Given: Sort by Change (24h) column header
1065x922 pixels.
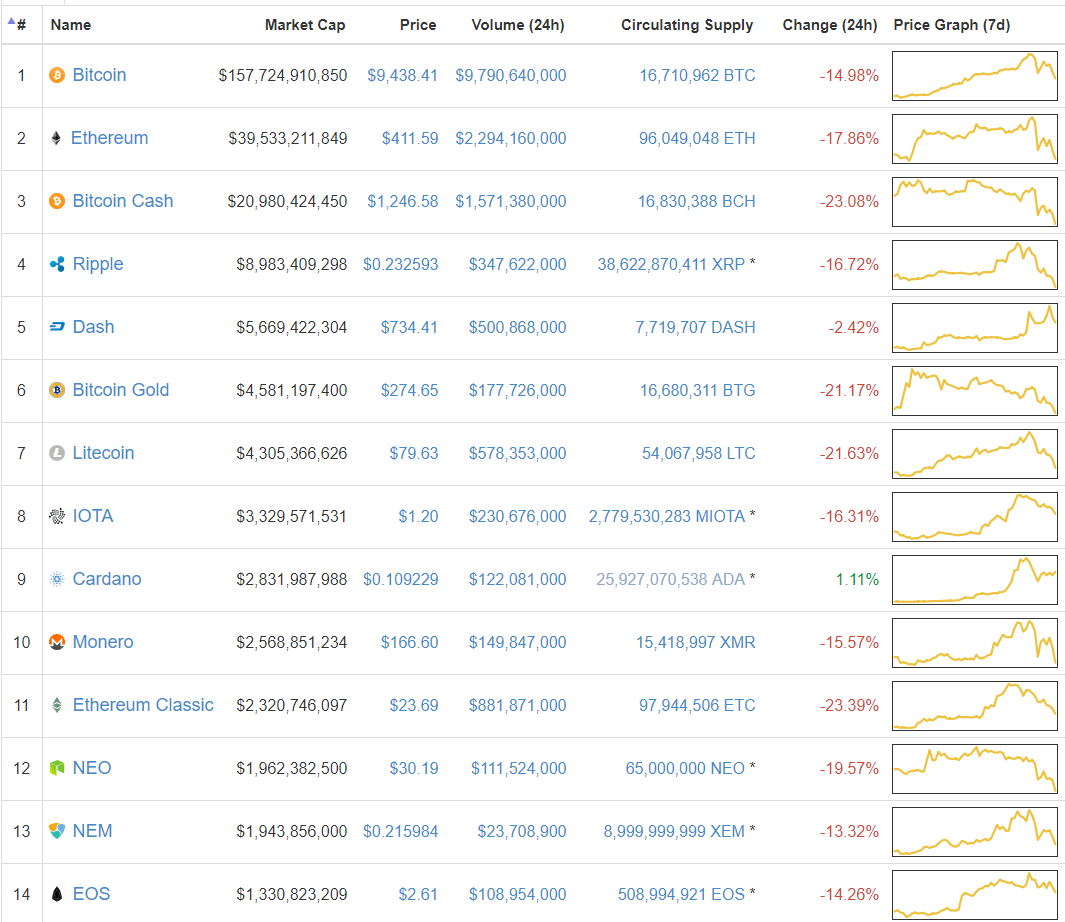Looking at the screenshot, I should (830, 25).
